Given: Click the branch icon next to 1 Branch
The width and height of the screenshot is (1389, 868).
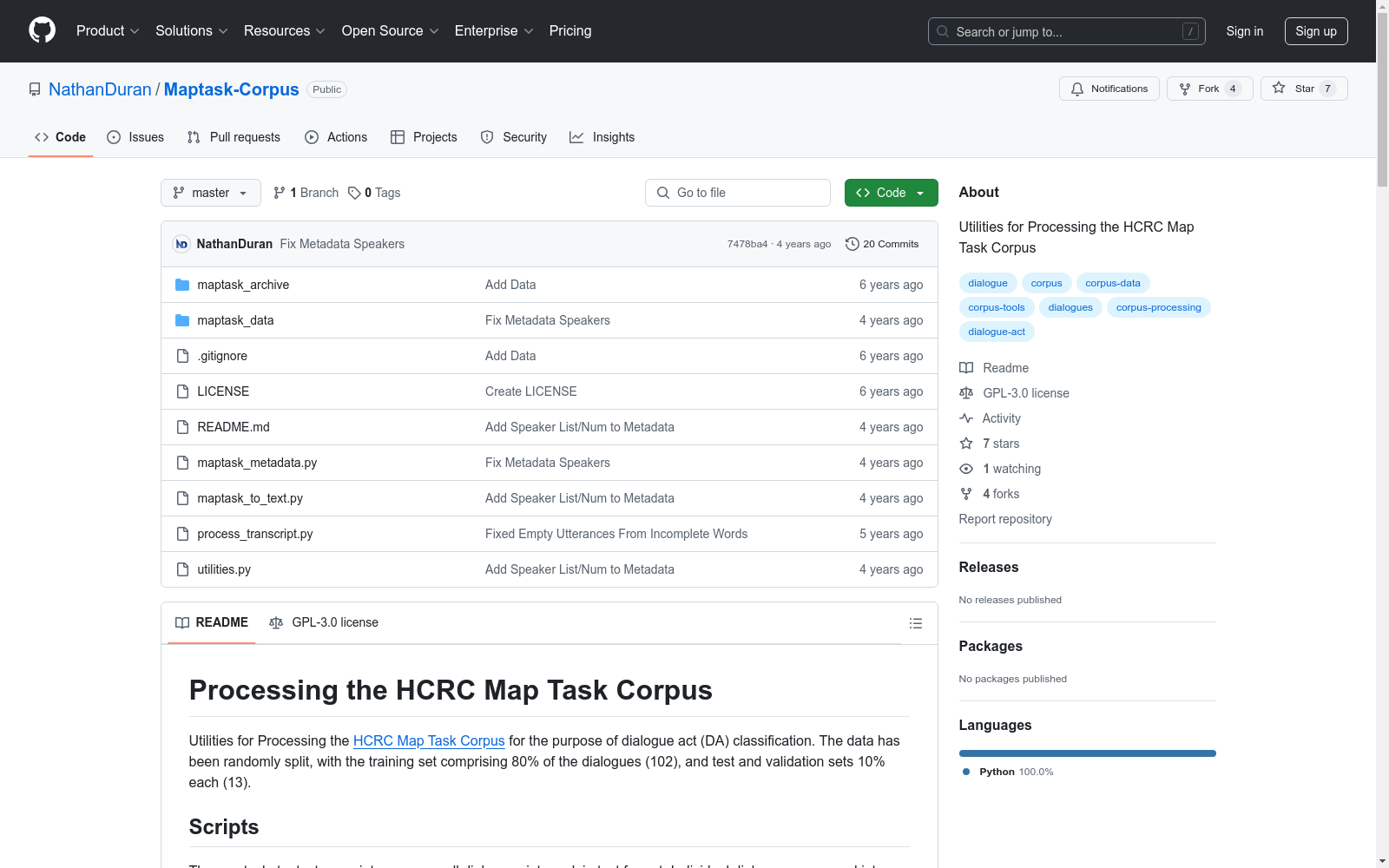Looking at the screenshot, I should tap(280, 193).
